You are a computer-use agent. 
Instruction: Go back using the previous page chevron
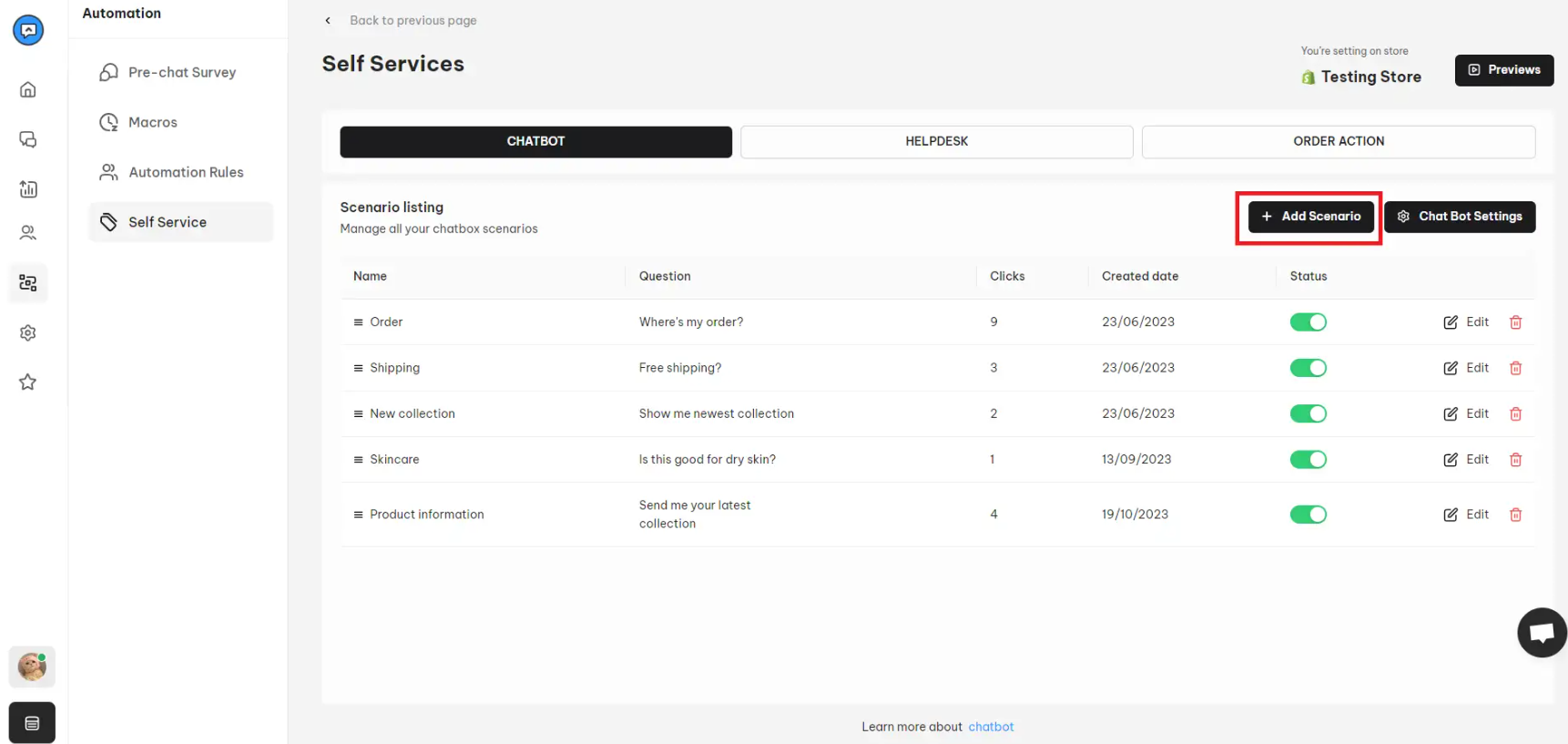[x=328, y=20]
